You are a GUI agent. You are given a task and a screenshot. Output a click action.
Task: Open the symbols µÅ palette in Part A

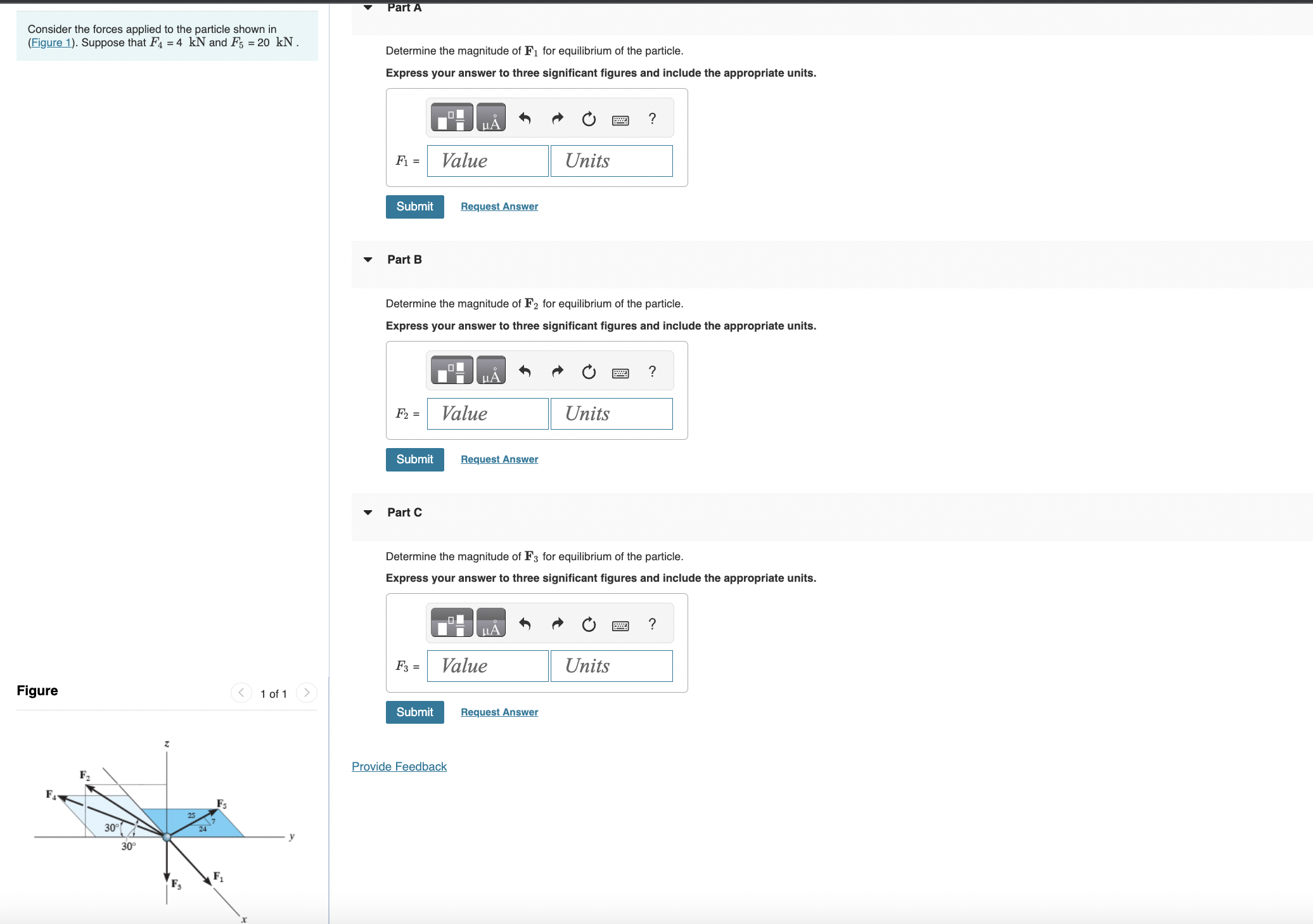490,118
